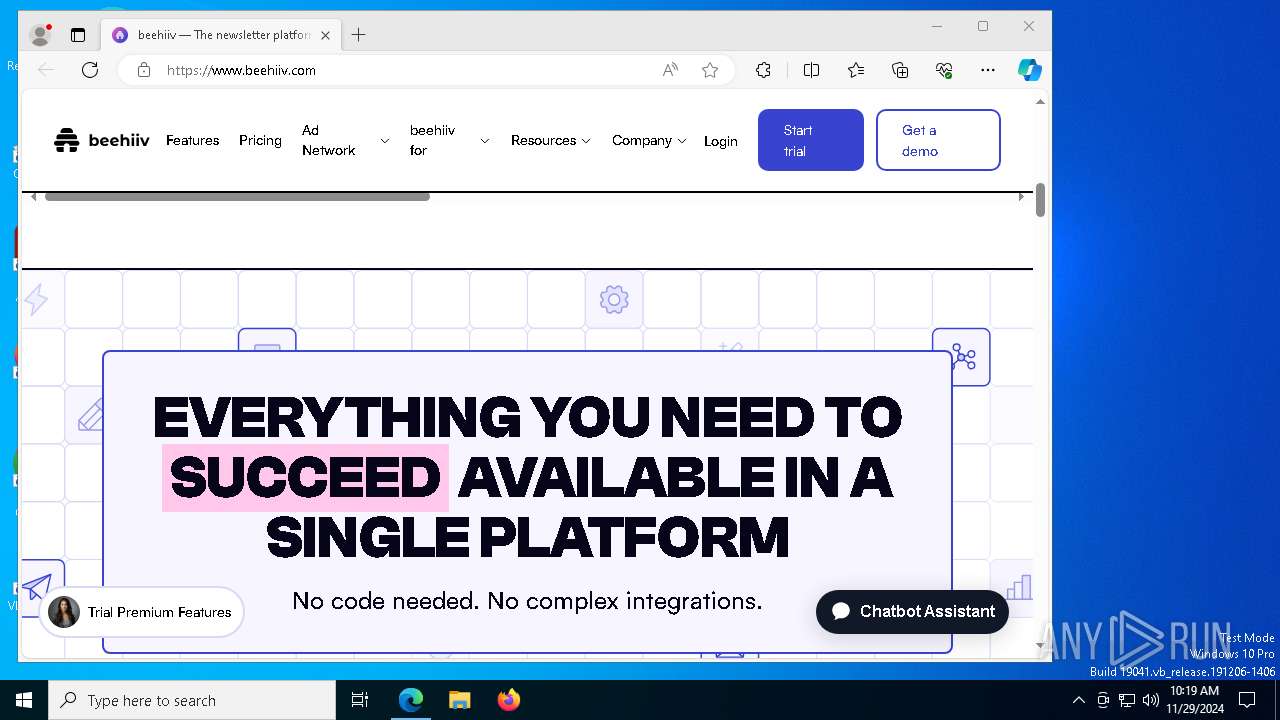This screenshot has height=720, width=1280.
Task: Launch Firefox from taskbar
Action: pyautogui.click(x=508, y=700)
